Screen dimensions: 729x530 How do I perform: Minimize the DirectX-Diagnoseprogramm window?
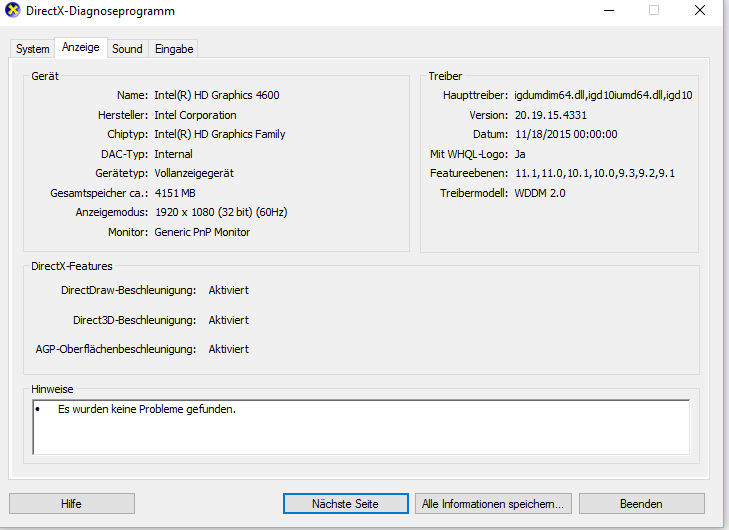pos(609,10)
